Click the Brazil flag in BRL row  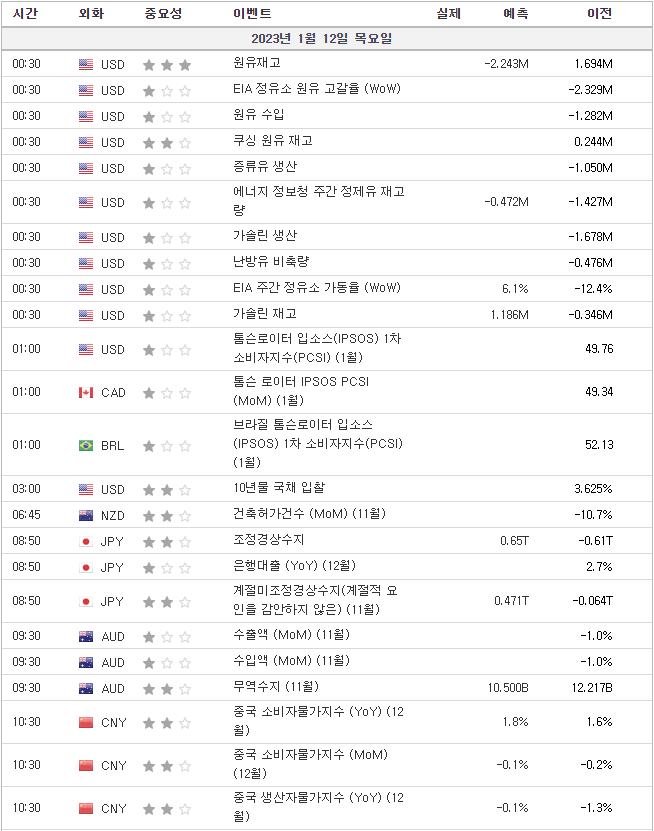(86, 446)
